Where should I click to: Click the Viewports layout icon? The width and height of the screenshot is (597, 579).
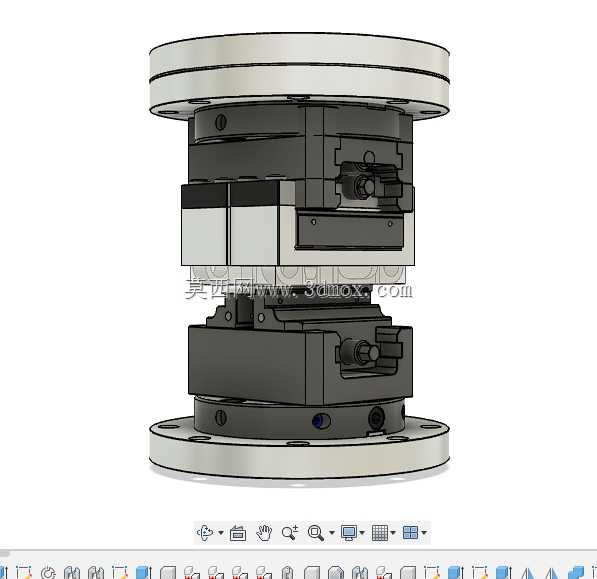410,533
